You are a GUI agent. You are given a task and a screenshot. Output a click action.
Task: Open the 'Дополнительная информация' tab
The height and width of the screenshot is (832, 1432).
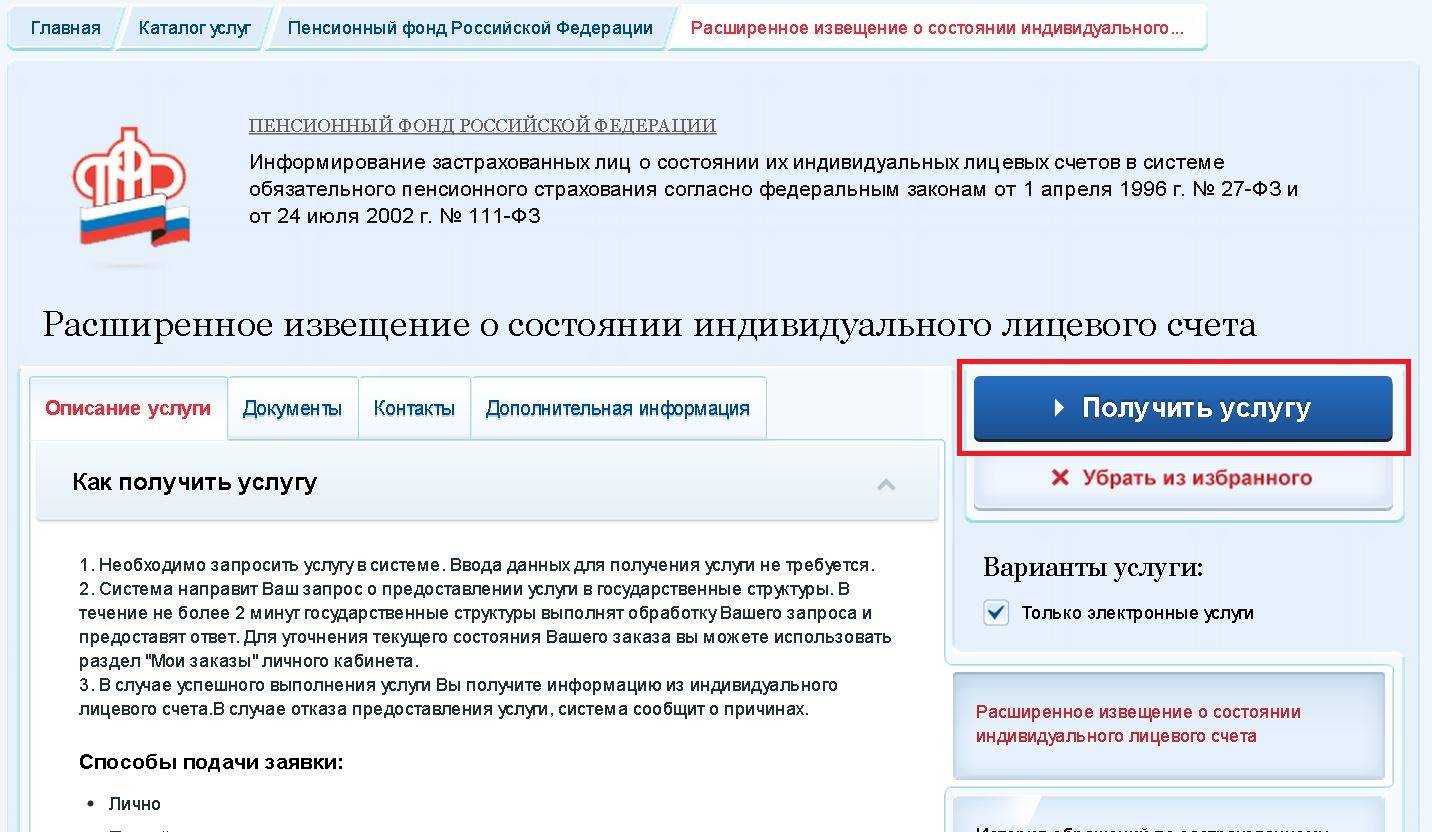(617, 408)
